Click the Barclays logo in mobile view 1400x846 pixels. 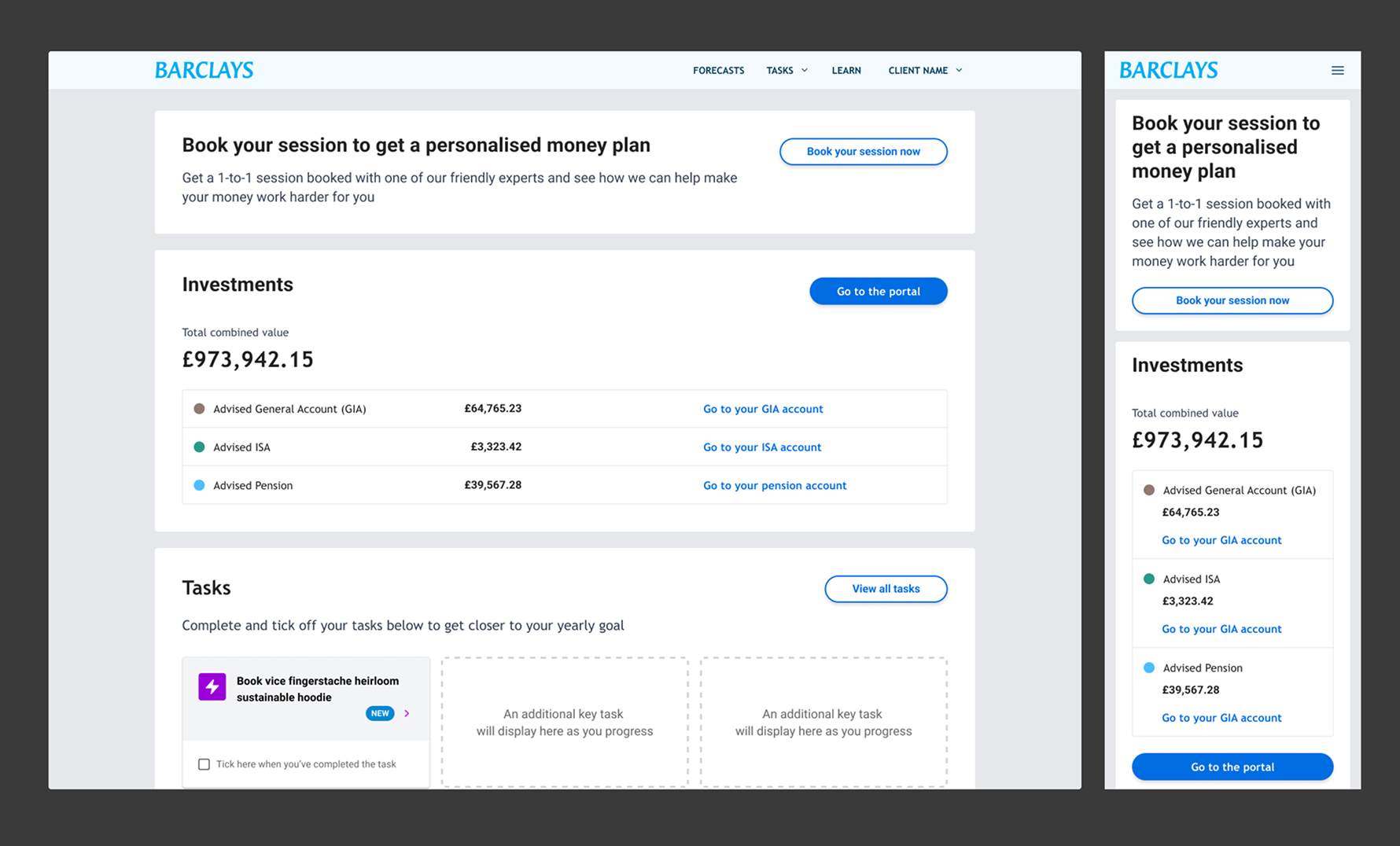(1168, 70)
